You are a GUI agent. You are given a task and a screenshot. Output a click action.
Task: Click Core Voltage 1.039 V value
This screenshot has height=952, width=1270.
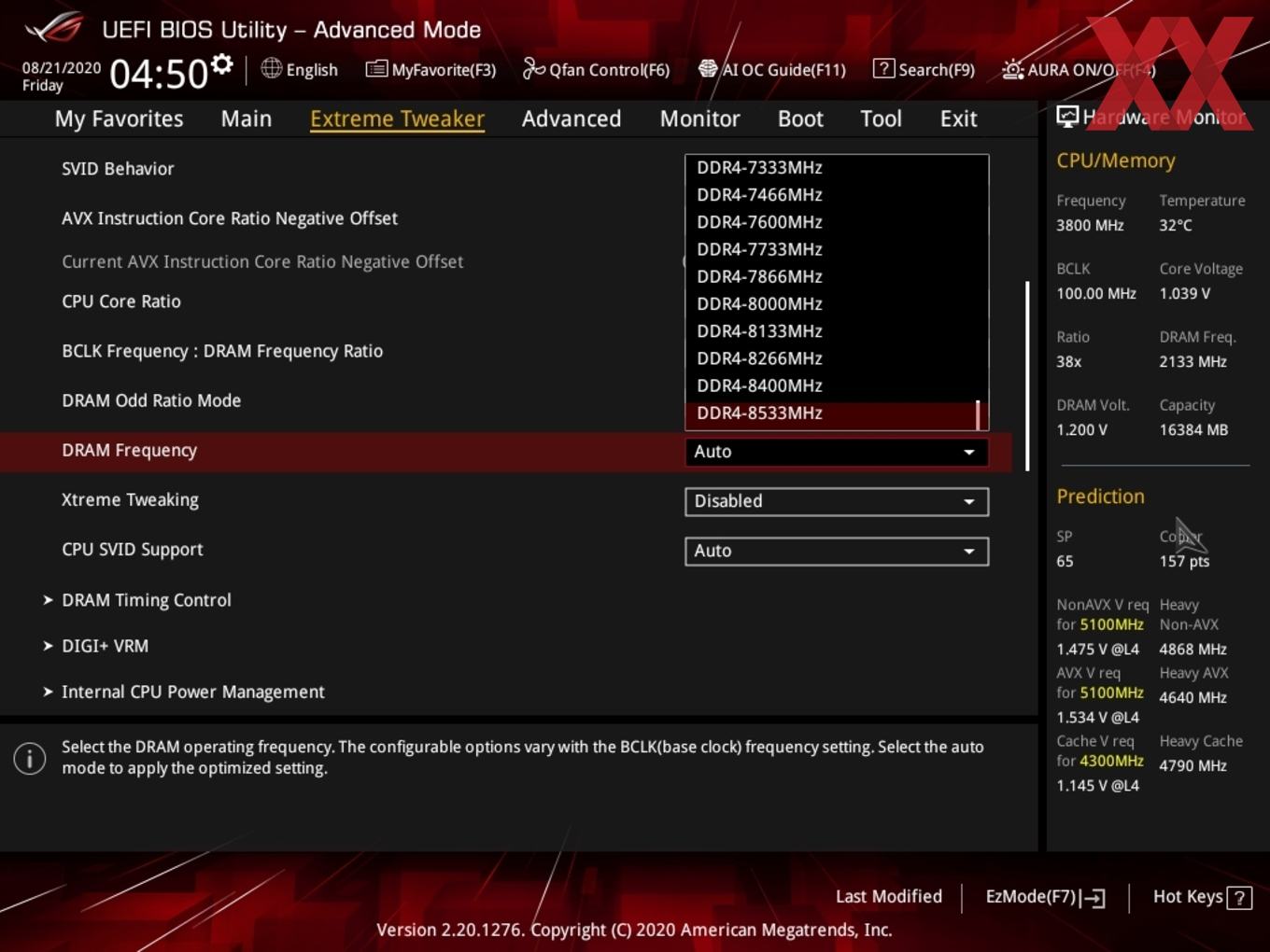click(x=1185, y=293)
